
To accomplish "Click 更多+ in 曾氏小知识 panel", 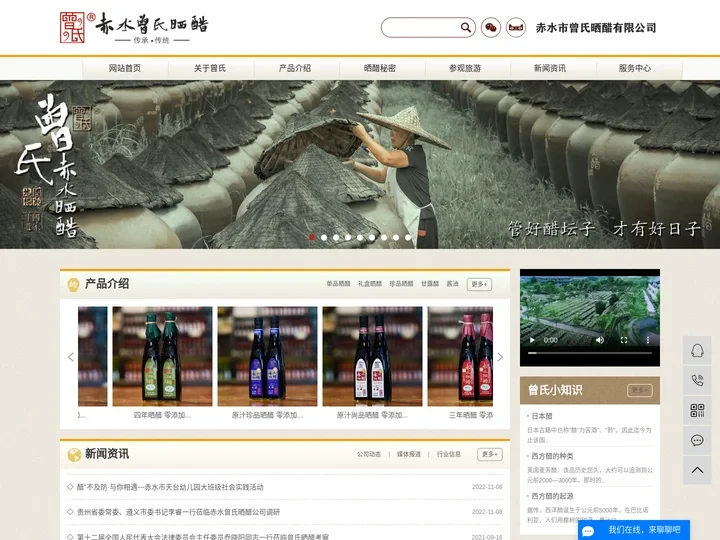I will (640, 390).
